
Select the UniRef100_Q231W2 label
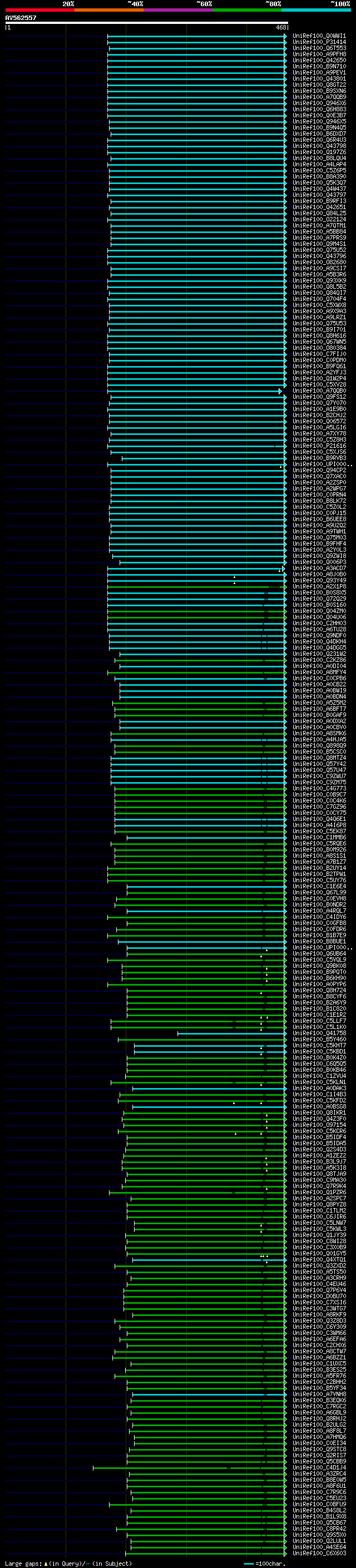click(319, 654)
